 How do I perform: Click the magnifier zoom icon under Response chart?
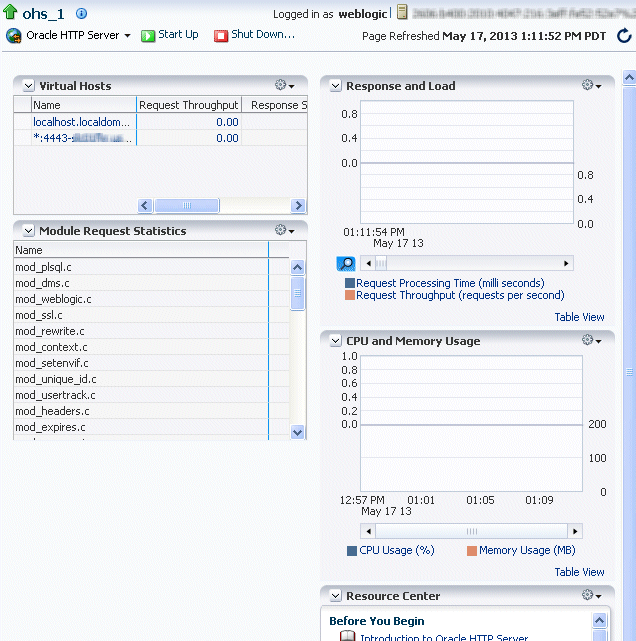346,264
